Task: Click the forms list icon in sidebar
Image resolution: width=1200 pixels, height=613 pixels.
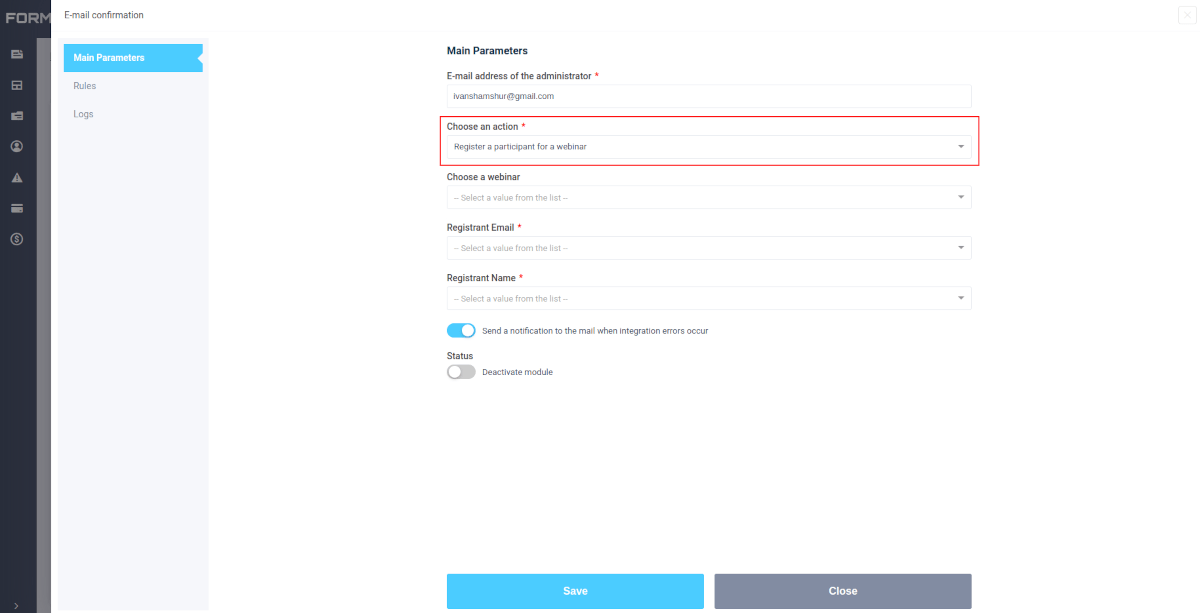Action: tap(17, 54)
